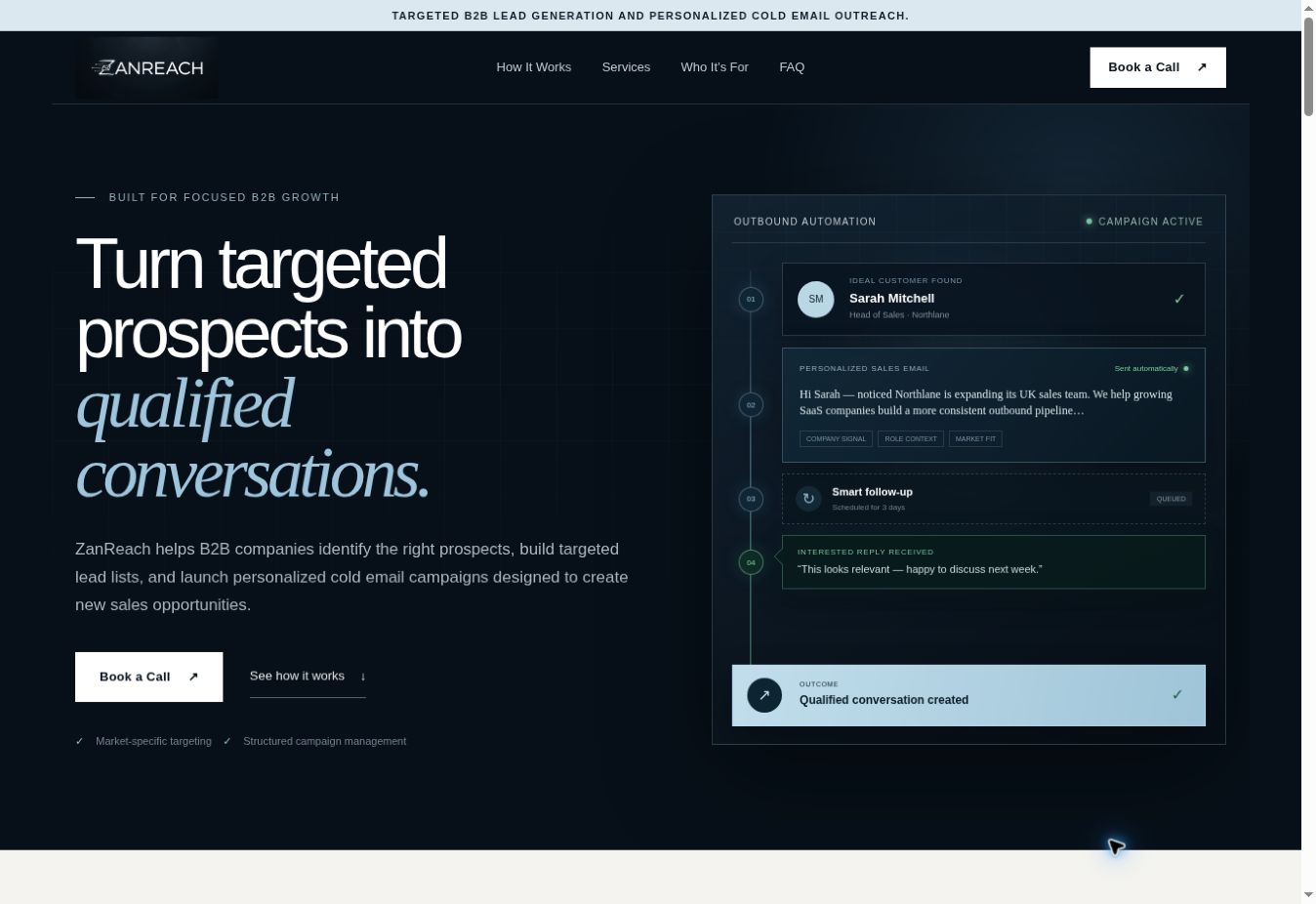Click Sarah Mitchell name

(892, 299)
